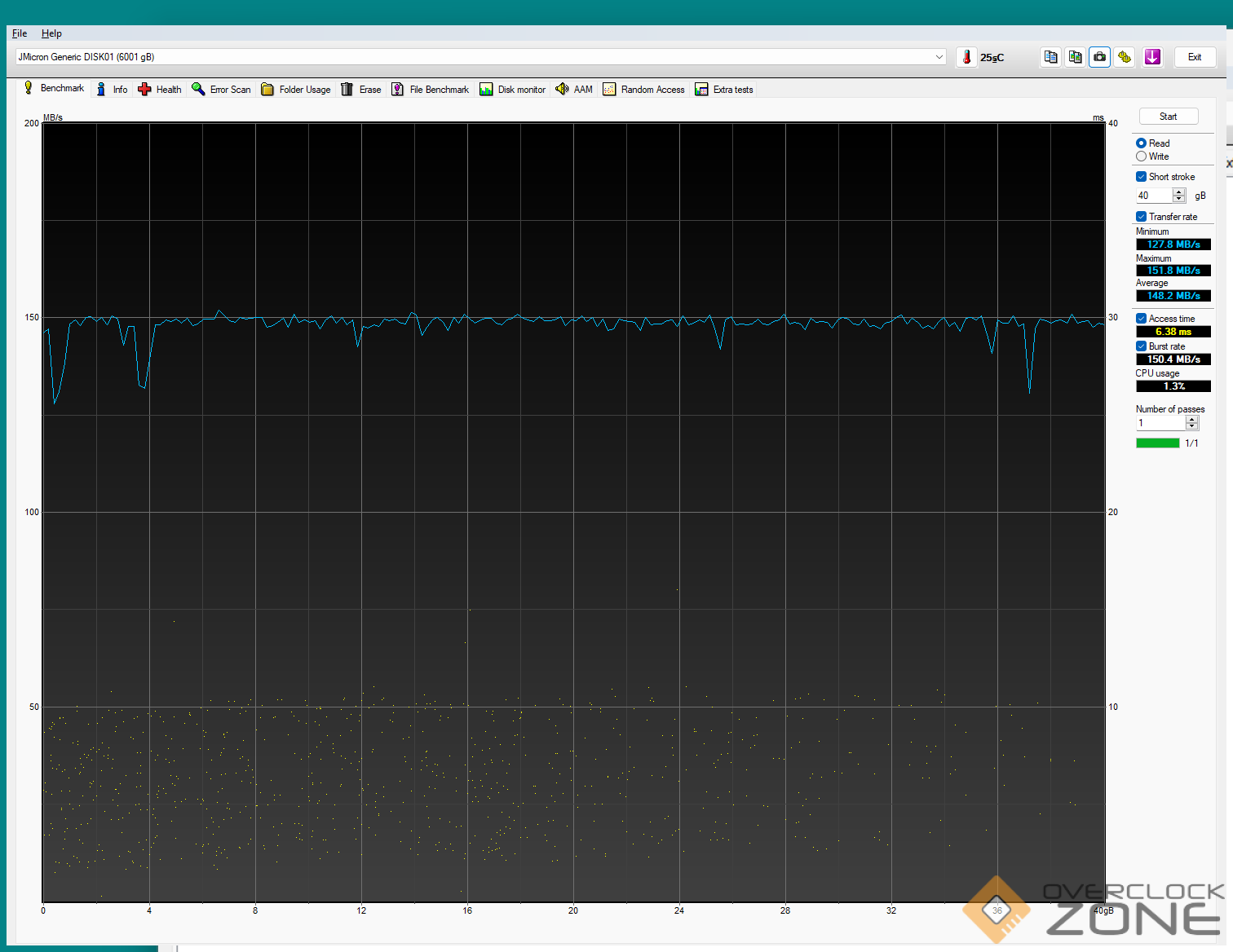Click the camera save screenshot icon

click(1099, 57)
